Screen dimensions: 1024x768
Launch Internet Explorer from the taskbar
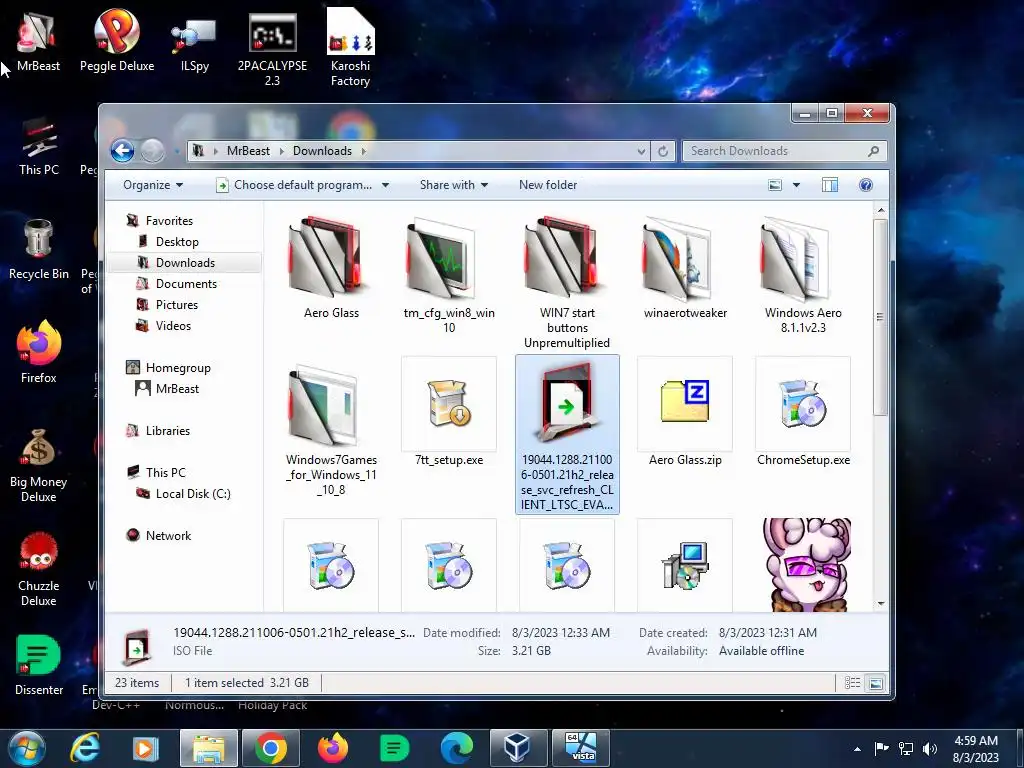pos(85,748)
